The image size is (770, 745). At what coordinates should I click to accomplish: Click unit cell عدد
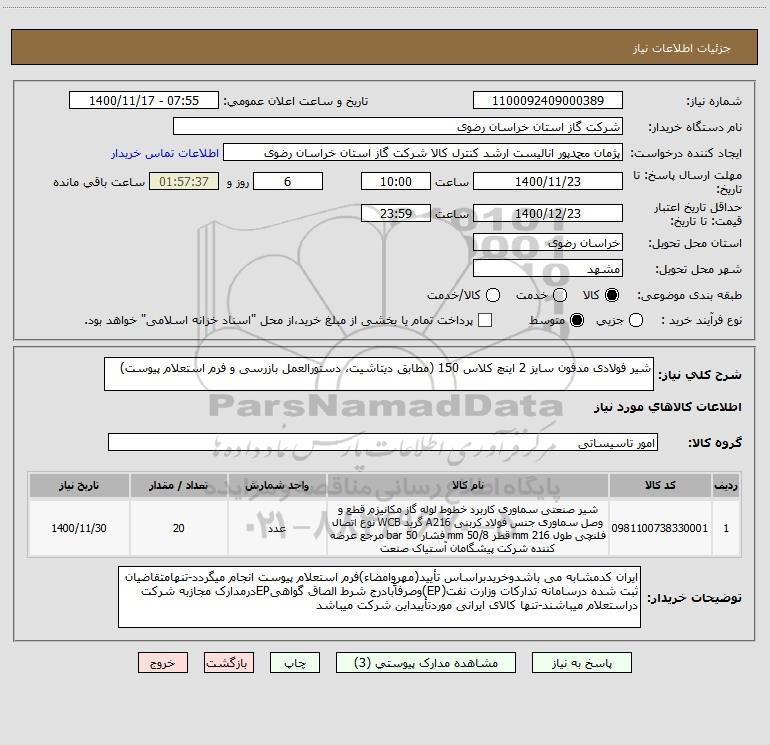pyautogui.click(x=277, y=528)
